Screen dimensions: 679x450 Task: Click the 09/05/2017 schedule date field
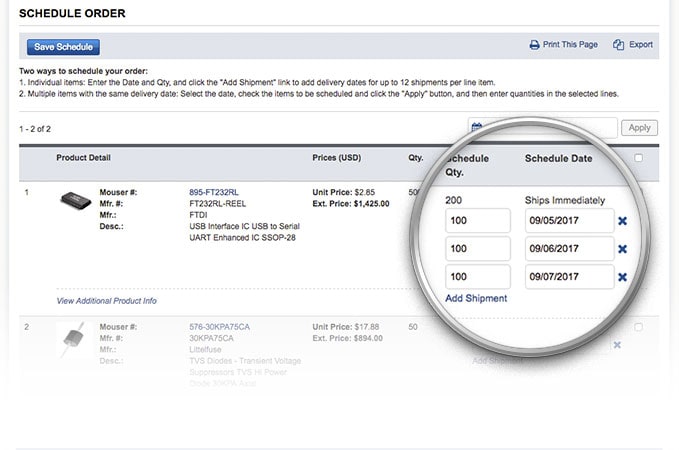pos(568,221)
